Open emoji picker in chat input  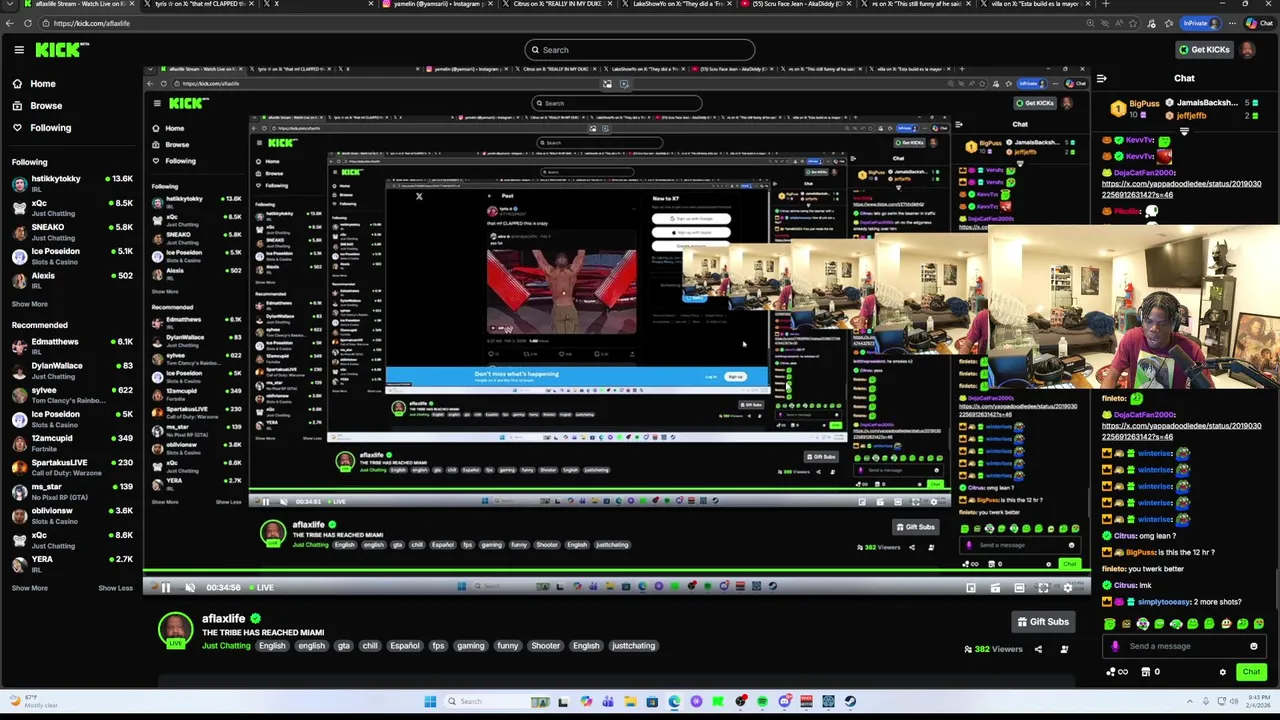1254,646
